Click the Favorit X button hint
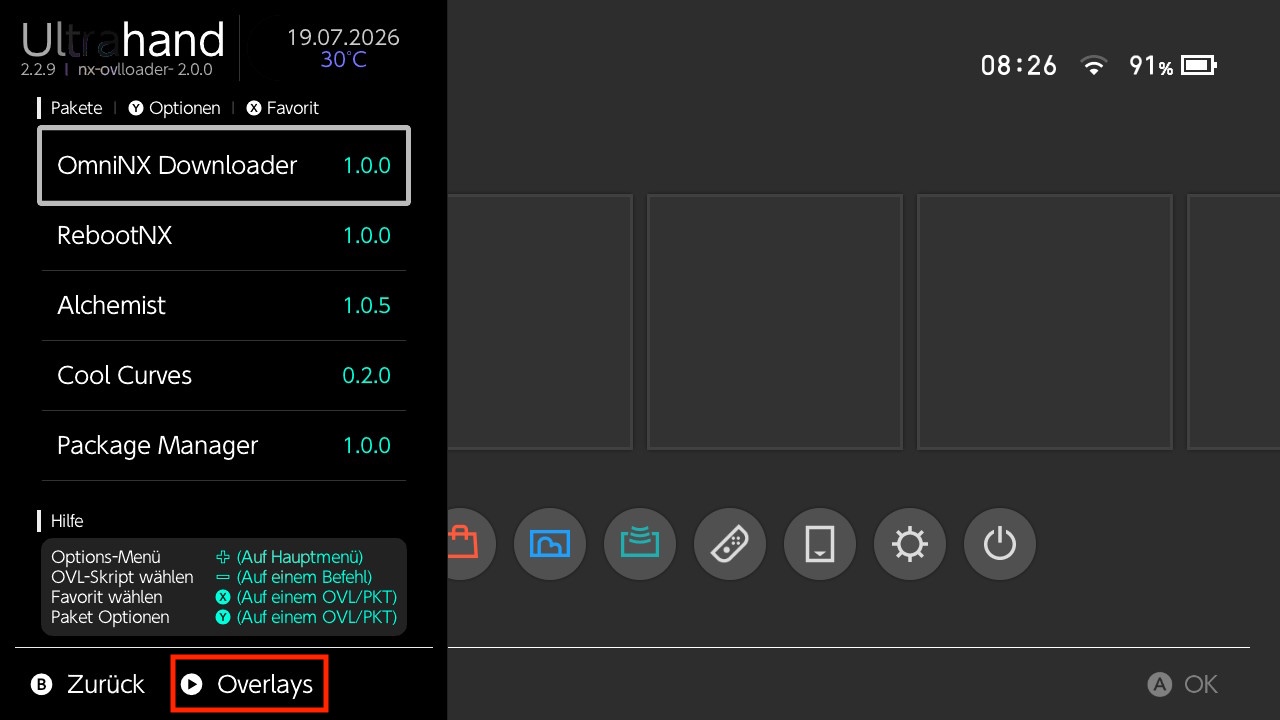 tap(282, 108)
